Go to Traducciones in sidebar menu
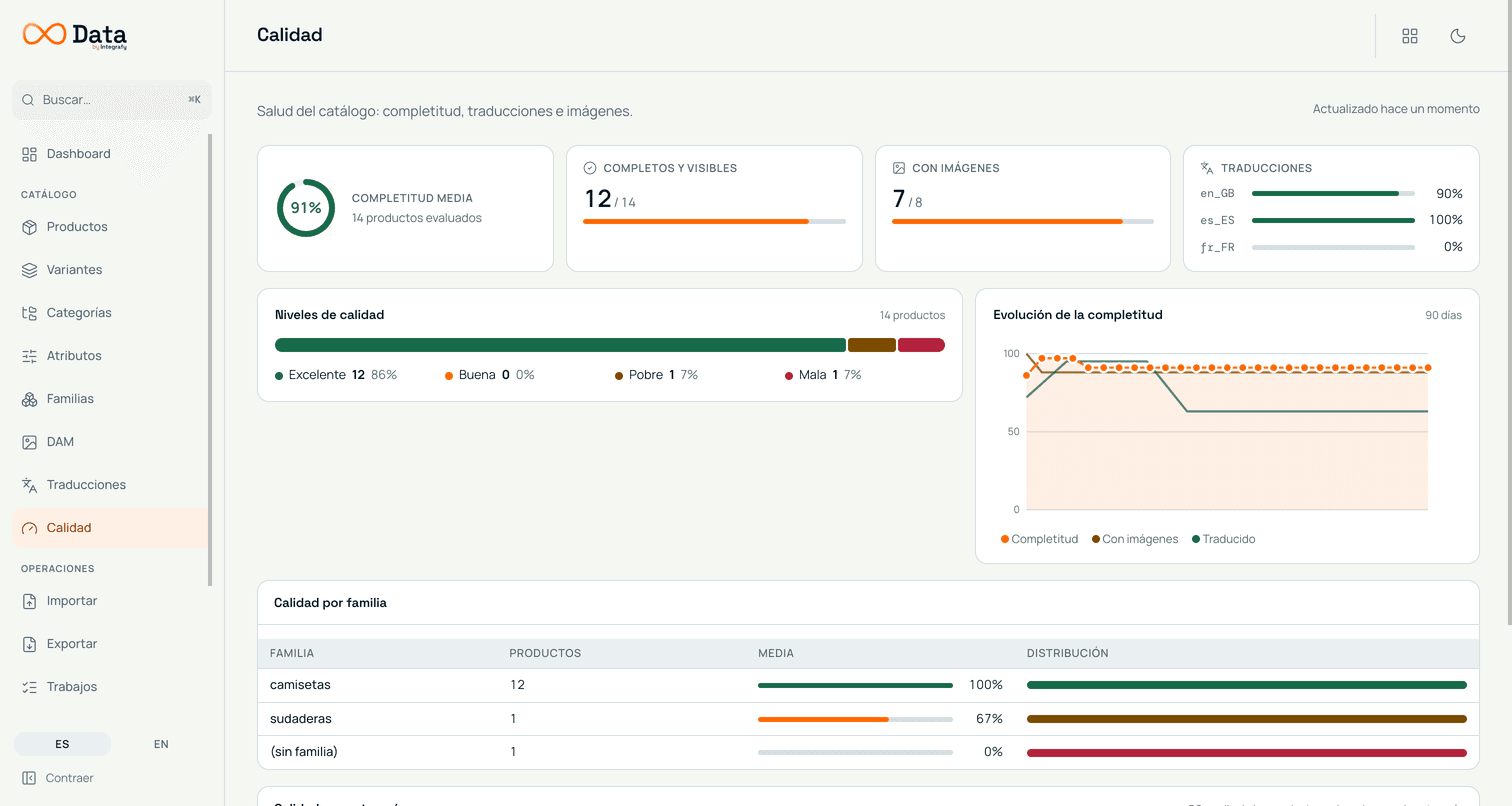Image resolution: width=1512 pixels, height=806 pixels. (x=110, y=485)
